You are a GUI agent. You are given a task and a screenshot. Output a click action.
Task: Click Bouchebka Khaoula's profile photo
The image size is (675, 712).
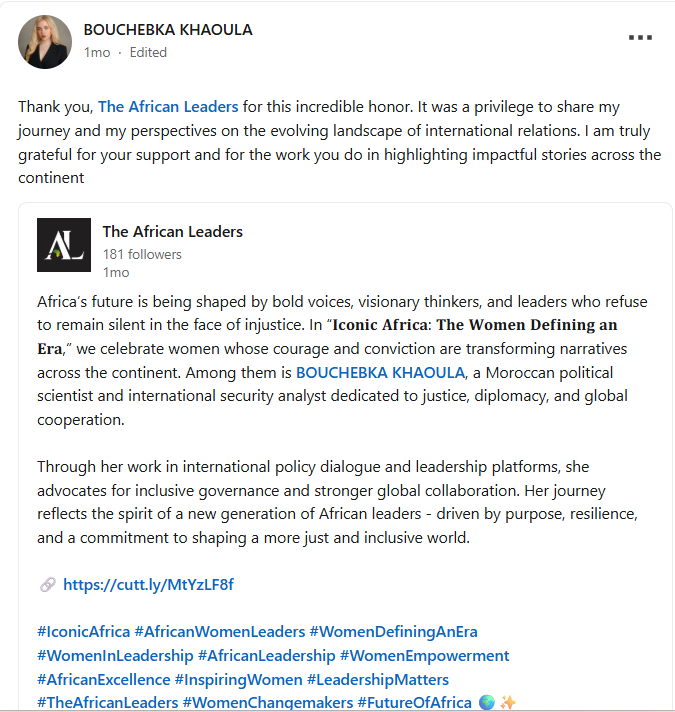point(45,42)
